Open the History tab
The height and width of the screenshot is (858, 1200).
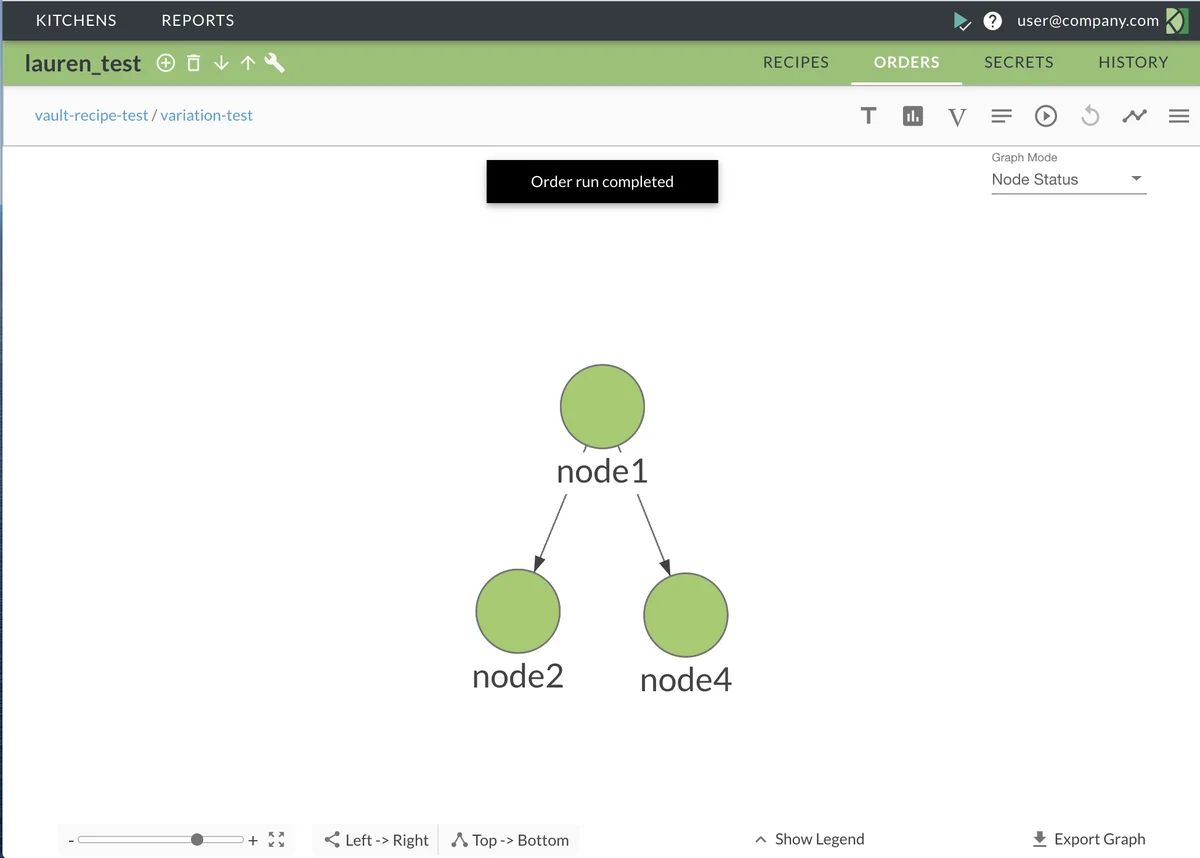(1132, 62)
